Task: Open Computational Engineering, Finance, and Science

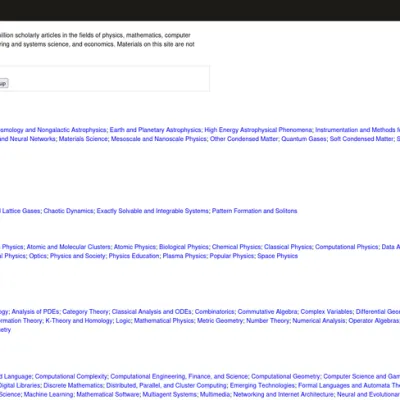Action: (179, 376)
